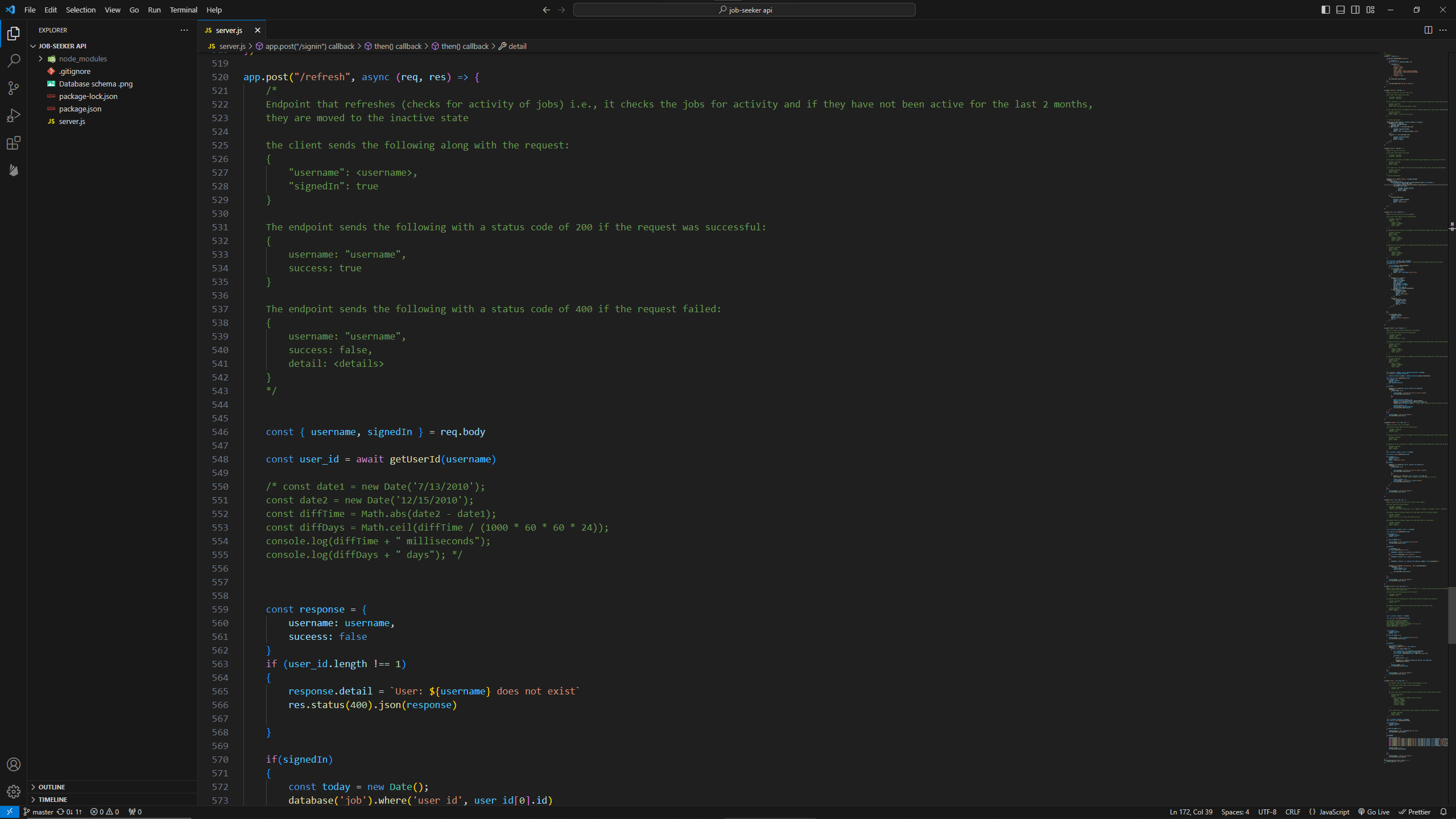Click the vertical scrollbar thumb in editor

(x=1451, y=614)
